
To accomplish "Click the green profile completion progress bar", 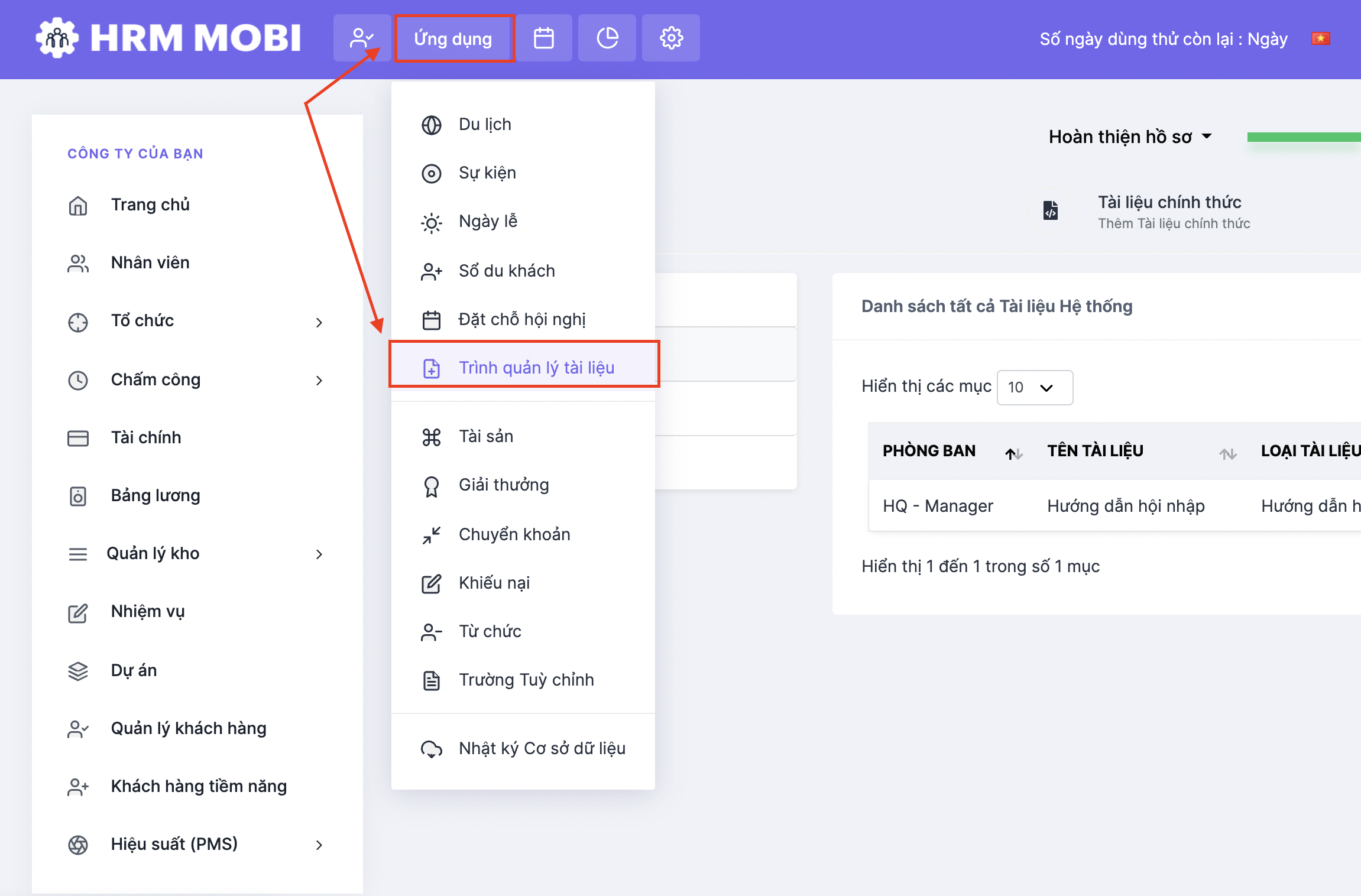I will click(1304, 137).
